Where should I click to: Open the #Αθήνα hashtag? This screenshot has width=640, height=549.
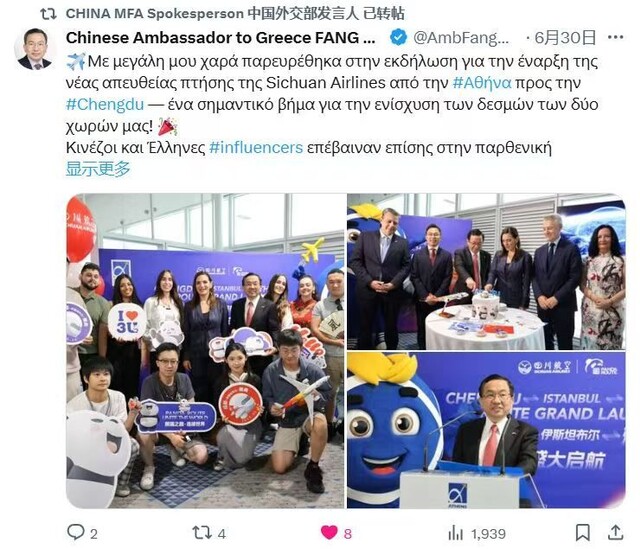[x=482, y=83]
